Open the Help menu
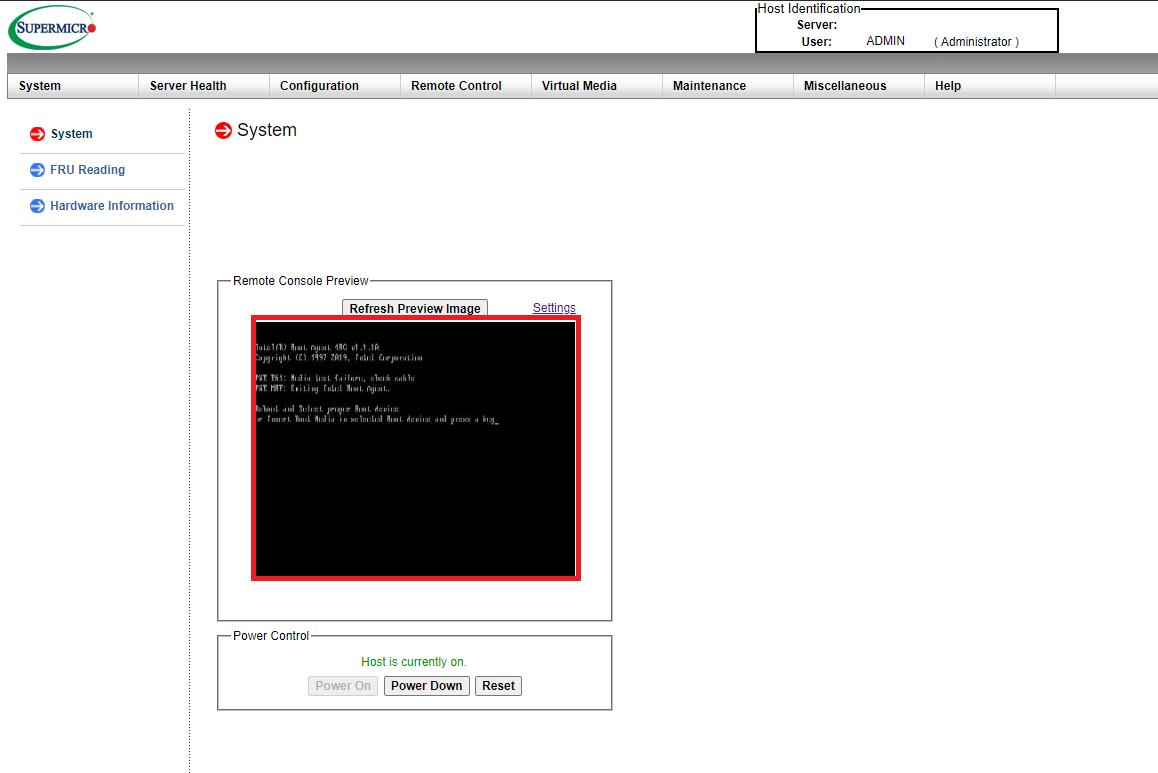The image size is (1158, 773). [x=948, y=86]
